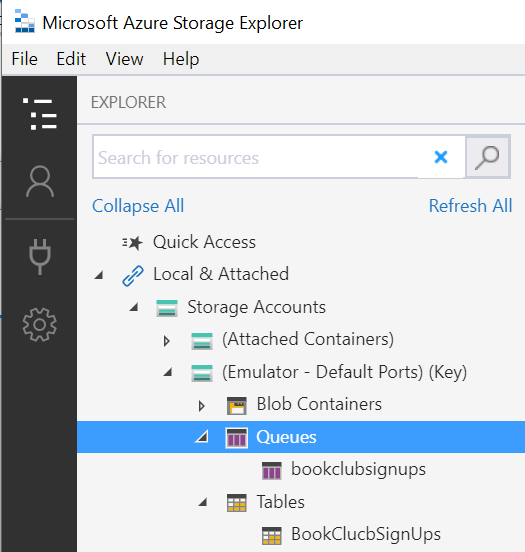Open the bookclubsignups queue label
The width and height of the screenshot is (525, 552).
(358, 470)
